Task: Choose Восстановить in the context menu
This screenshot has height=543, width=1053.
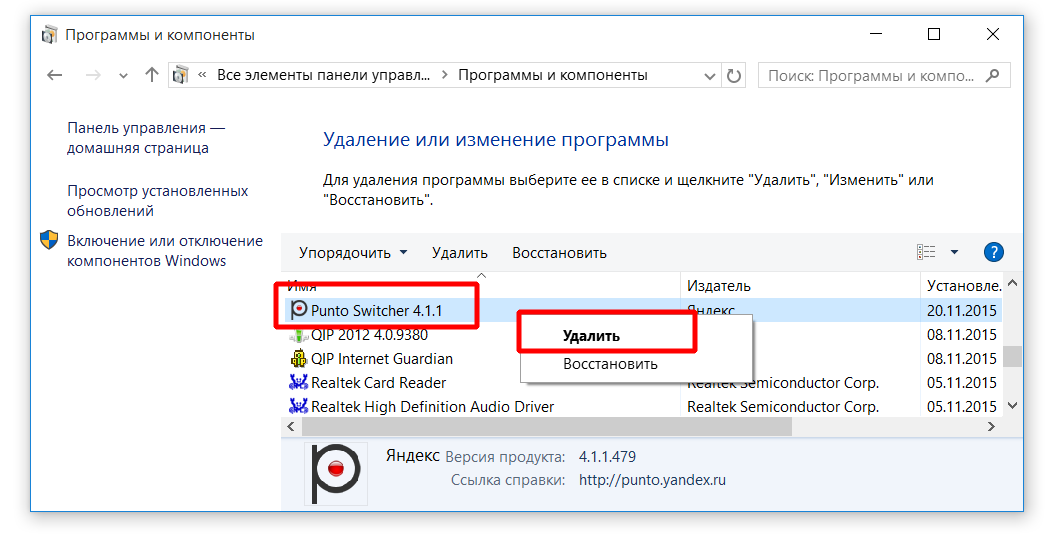Action: [610, 364]
